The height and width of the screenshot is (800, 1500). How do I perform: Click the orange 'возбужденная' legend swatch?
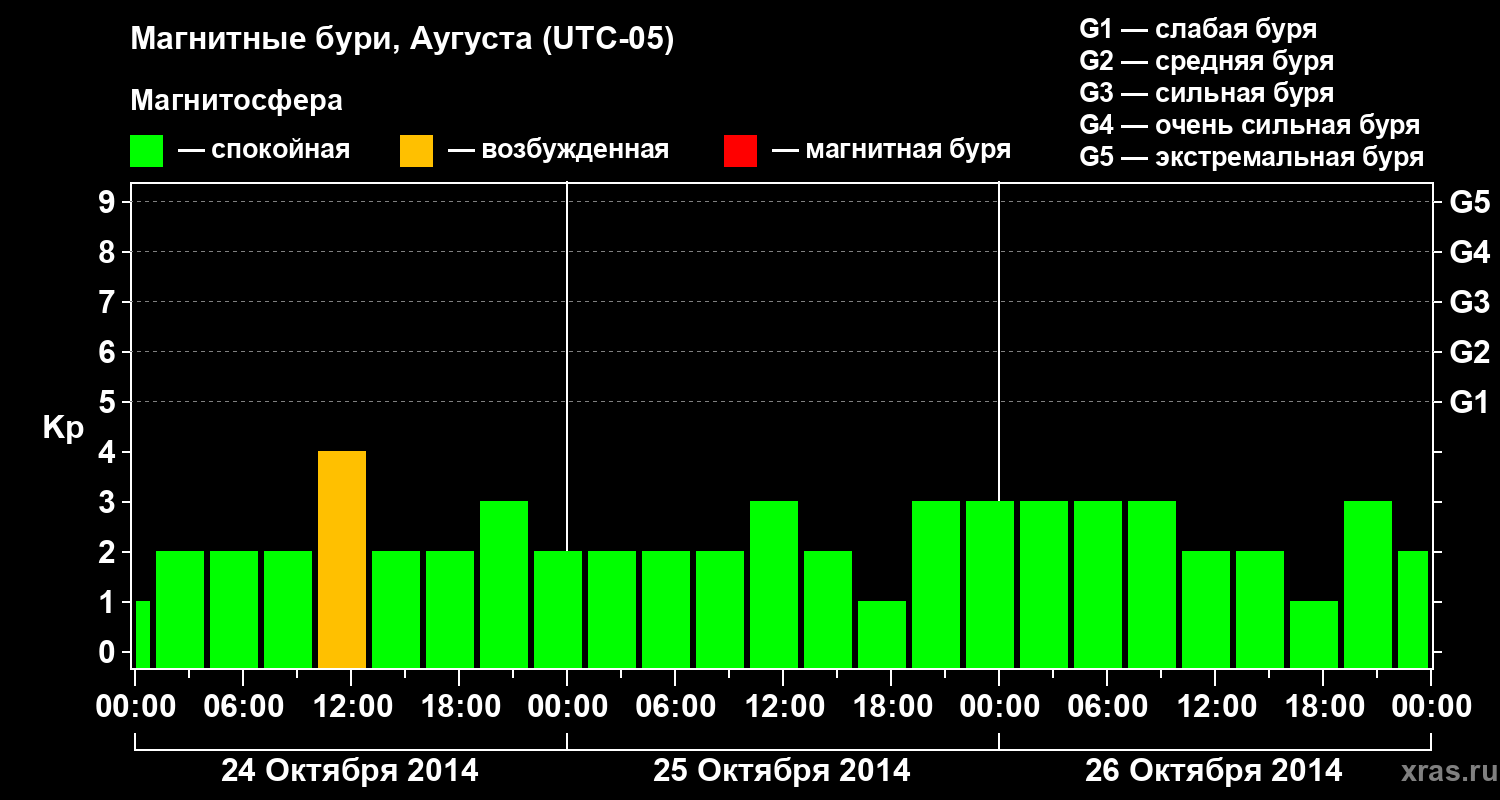[x=417, y=150]
